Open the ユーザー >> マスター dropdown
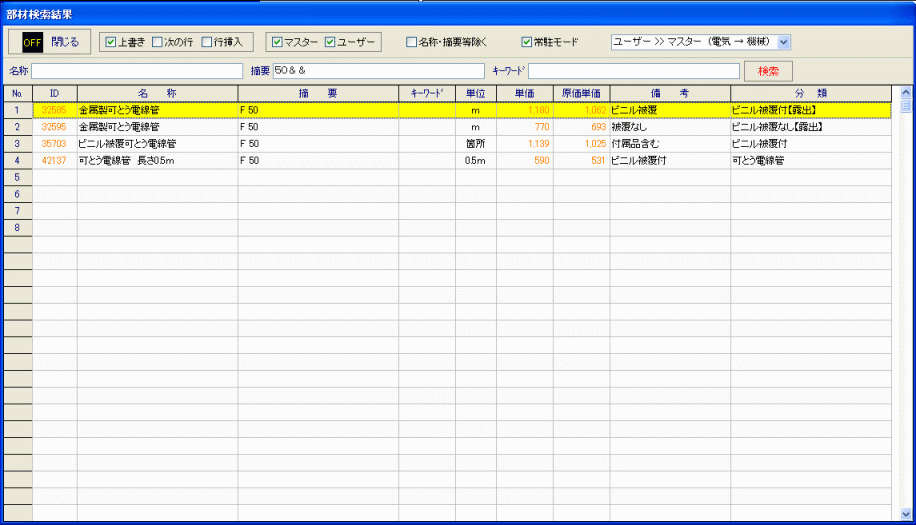916x525 pixels. 784,42
